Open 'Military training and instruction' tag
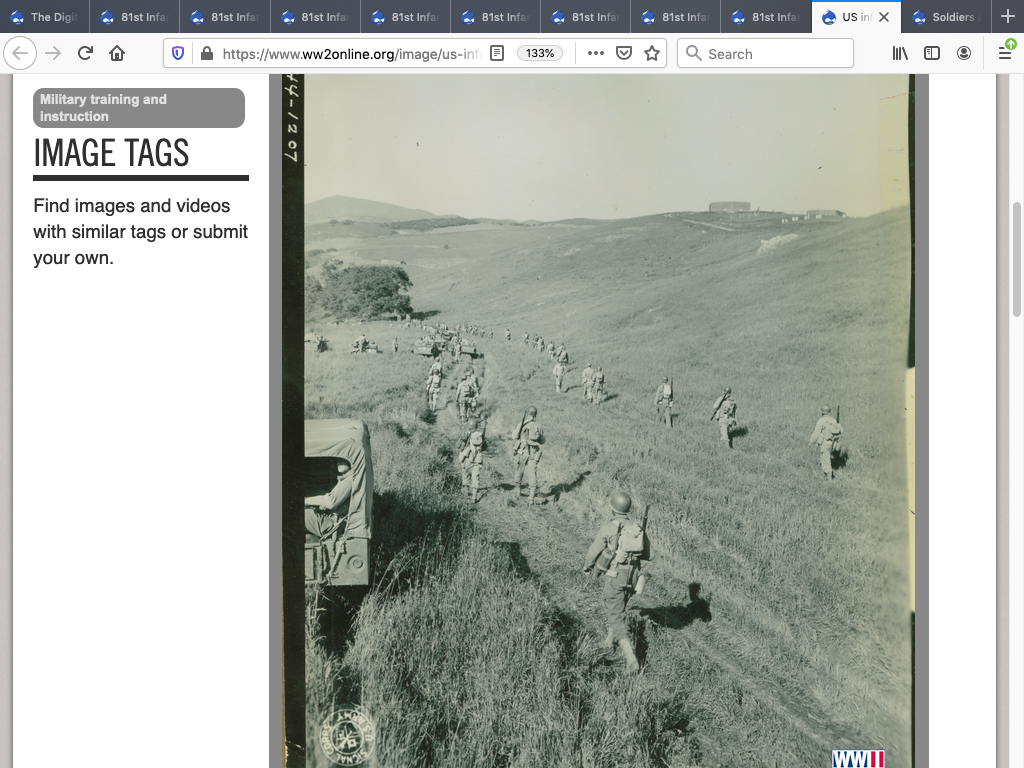The height and width of the screenshot is (768, 1024). [139, 108]
